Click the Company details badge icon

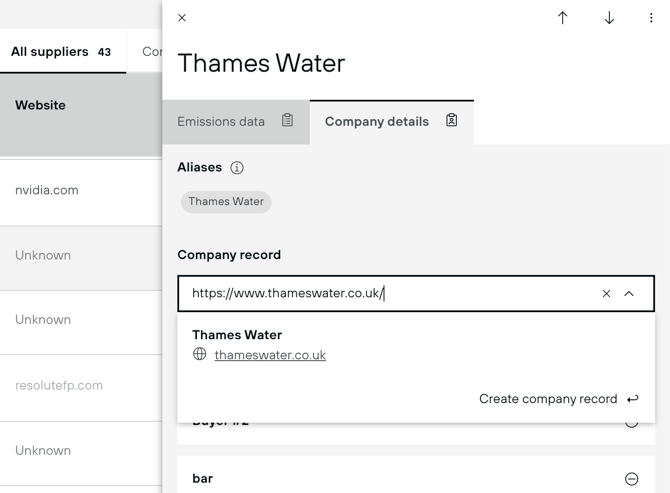[x=452, y=120]
